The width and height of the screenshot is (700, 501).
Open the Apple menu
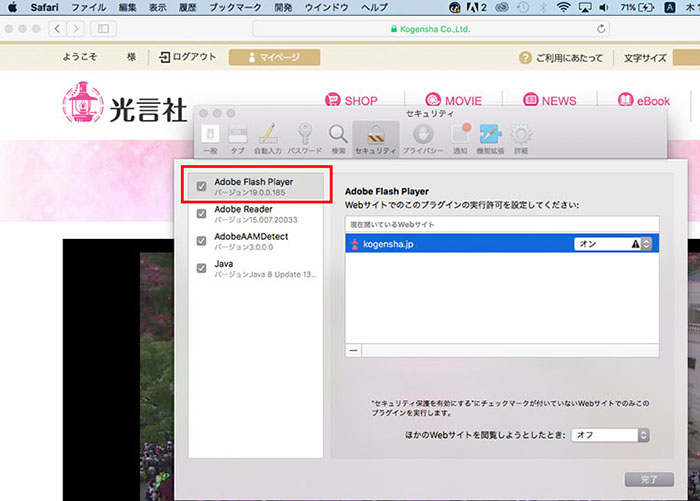click(x=12, y=7)
